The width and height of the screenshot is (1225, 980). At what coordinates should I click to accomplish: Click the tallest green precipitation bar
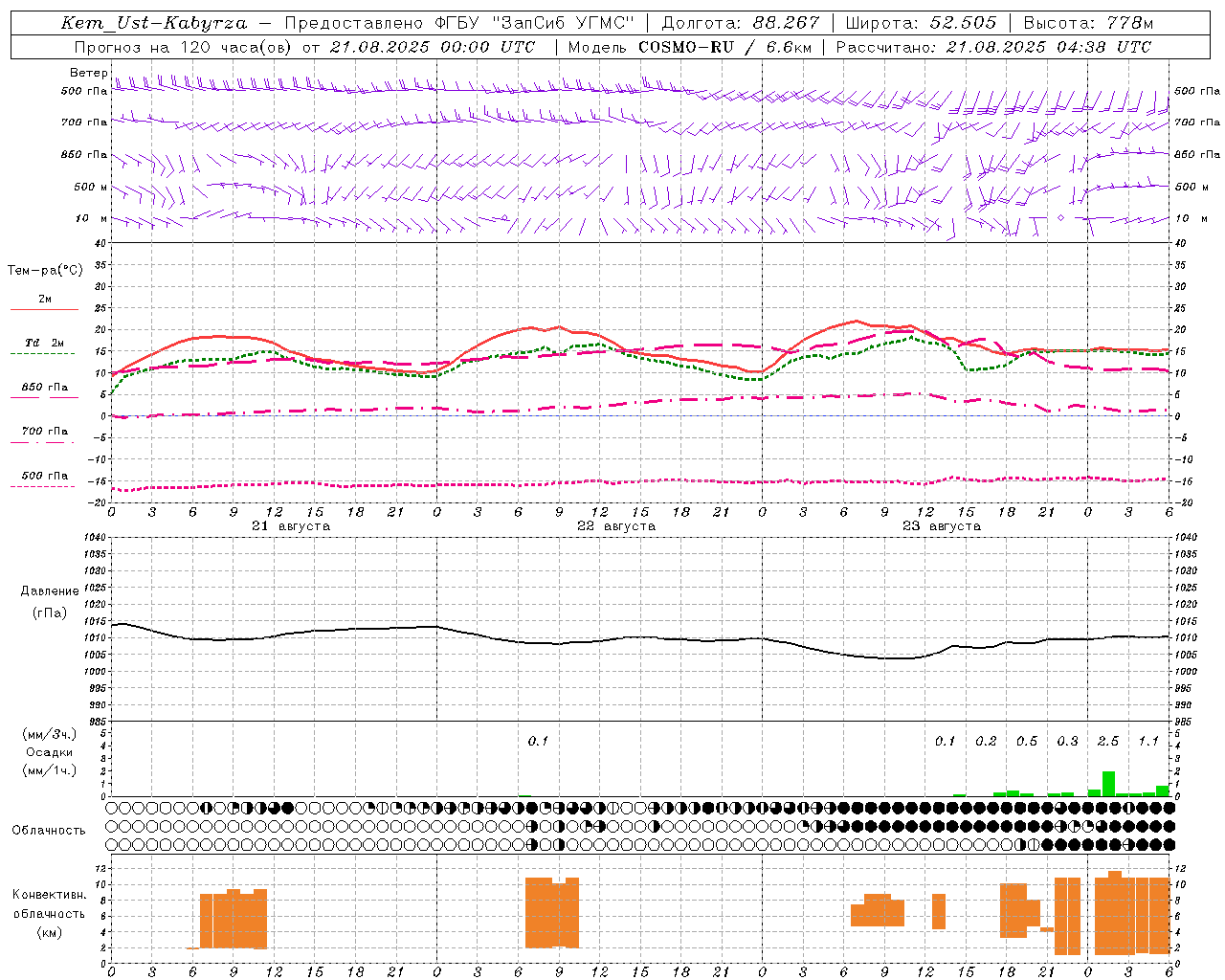point(1108,784)
